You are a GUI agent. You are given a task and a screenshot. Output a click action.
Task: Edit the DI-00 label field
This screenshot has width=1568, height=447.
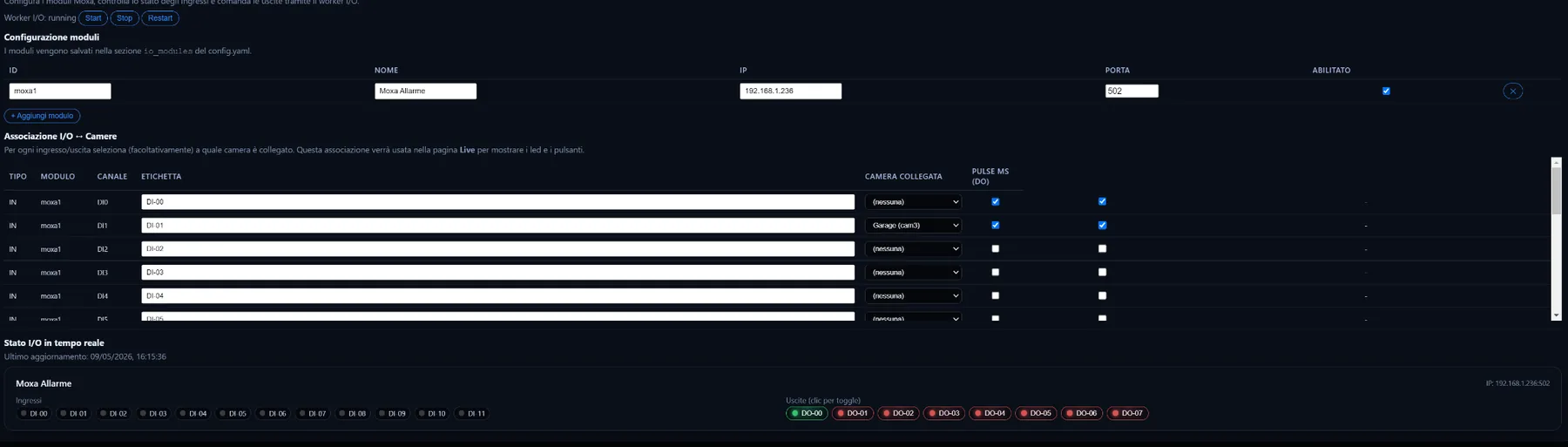[x=497, y=201]
